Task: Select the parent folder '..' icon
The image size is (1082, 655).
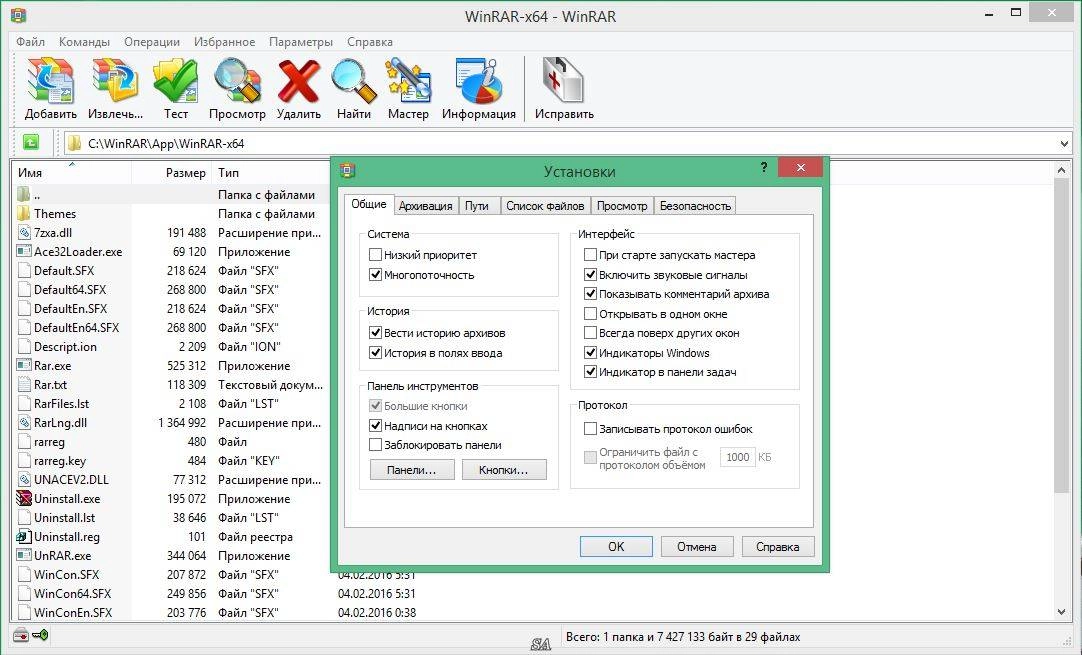Action: point(23,195)
